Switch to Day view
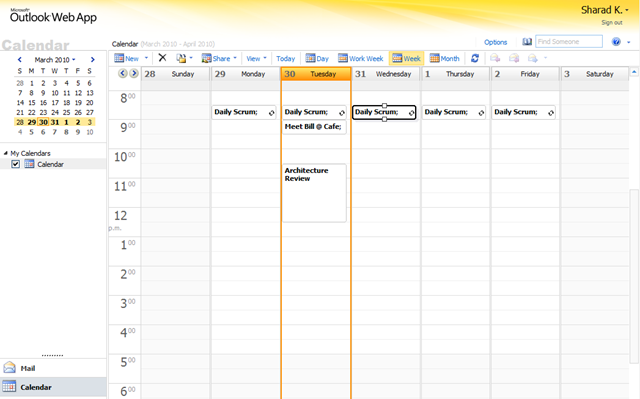The width and height of the screenshot is (640, 399). (317, 58)
